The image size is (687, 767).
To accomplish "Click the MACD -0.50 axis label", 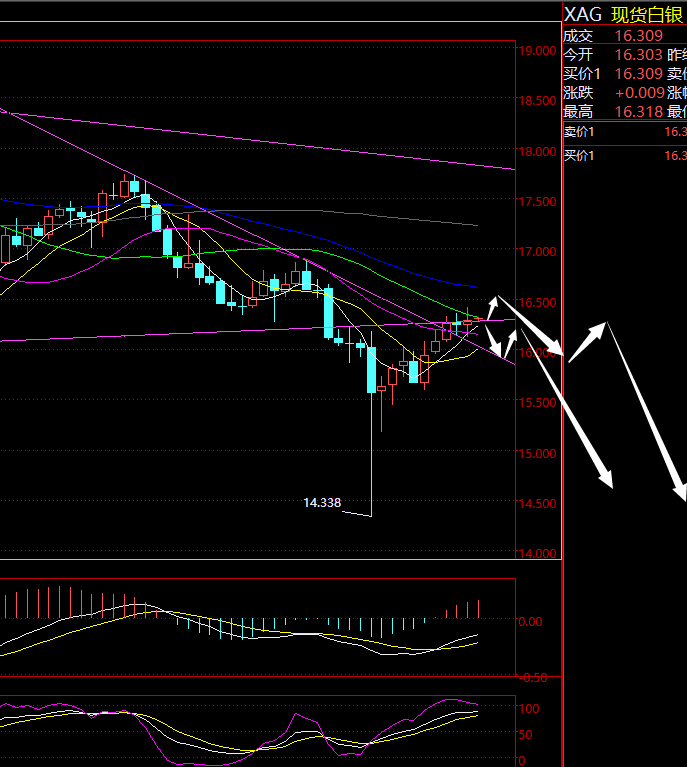I will [532, 677].
